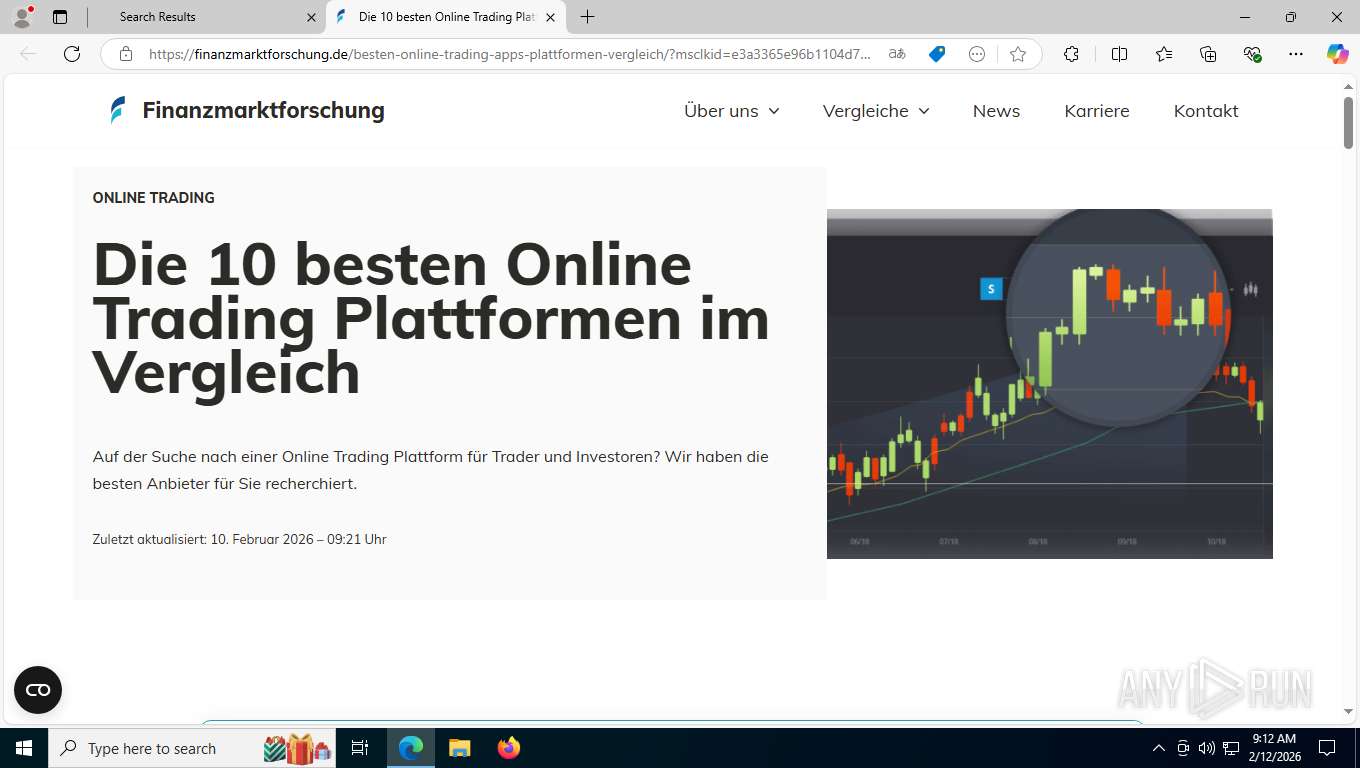The height and width of the screenshot is (768, 1360).
Task: Show hidden system tray icons
Action: tap(1159, 748)
